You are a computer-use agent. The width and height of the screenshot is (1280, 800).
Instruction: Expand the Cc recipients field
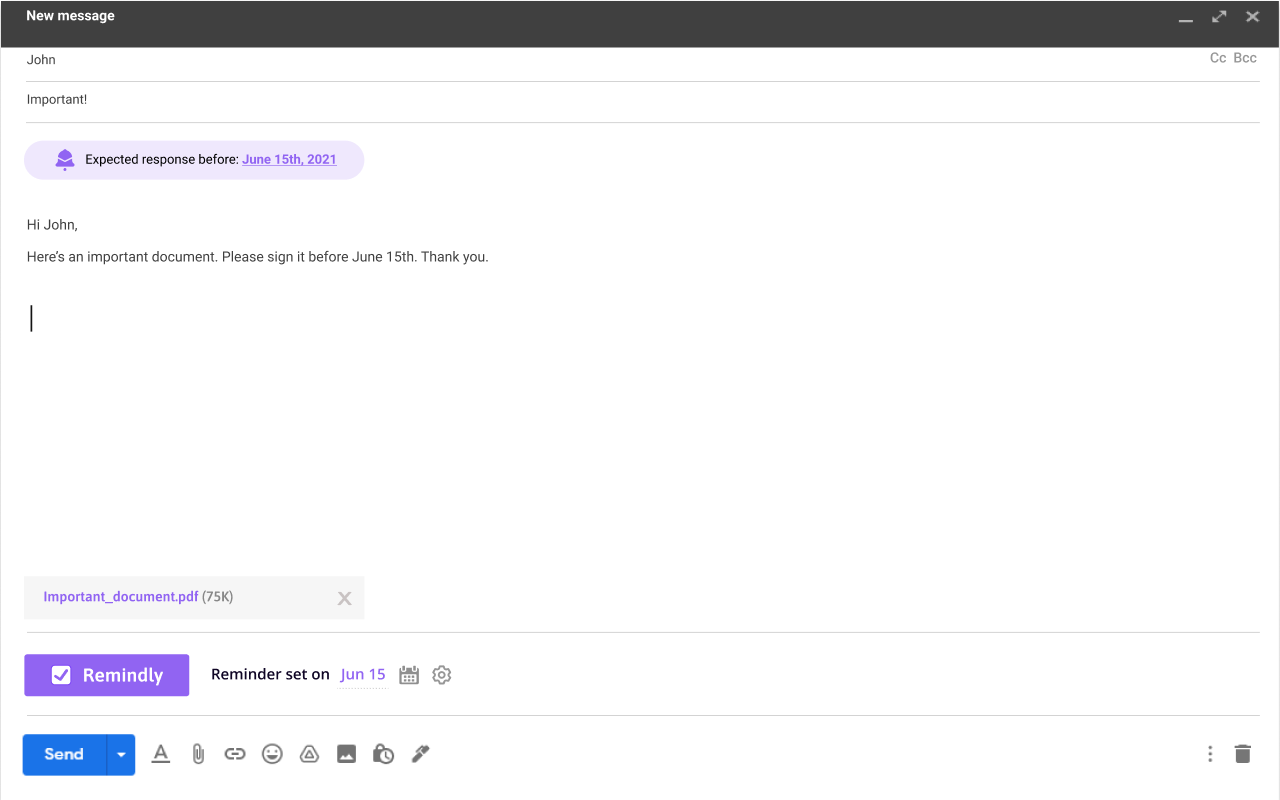(1217, 57)
